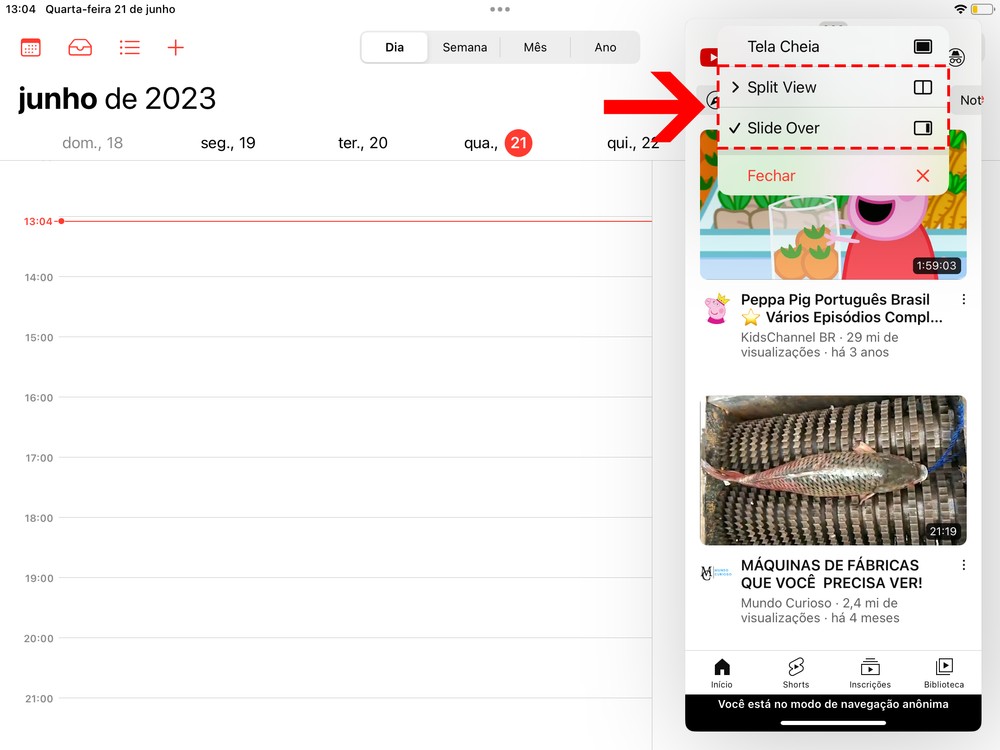Add a new event with plus icon

click(176, 47)
